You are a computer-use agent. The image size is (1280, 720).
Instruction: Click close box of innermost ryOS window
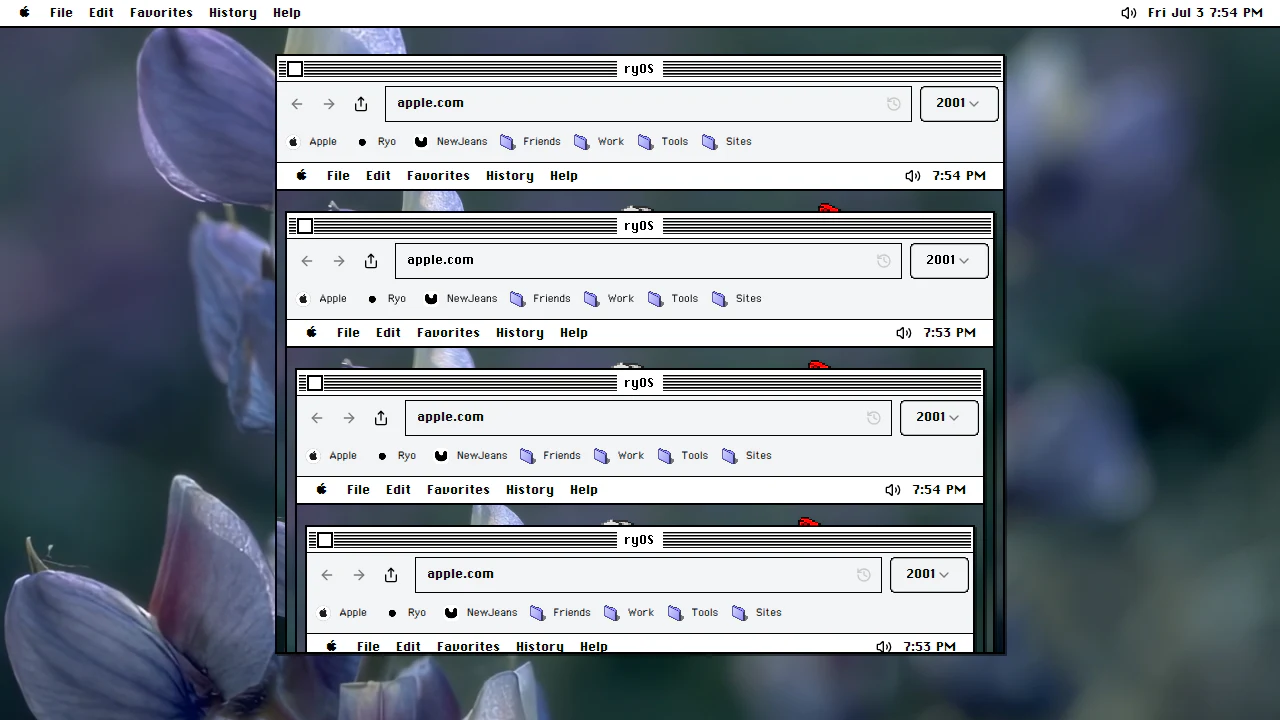click(x=325, y=540)
